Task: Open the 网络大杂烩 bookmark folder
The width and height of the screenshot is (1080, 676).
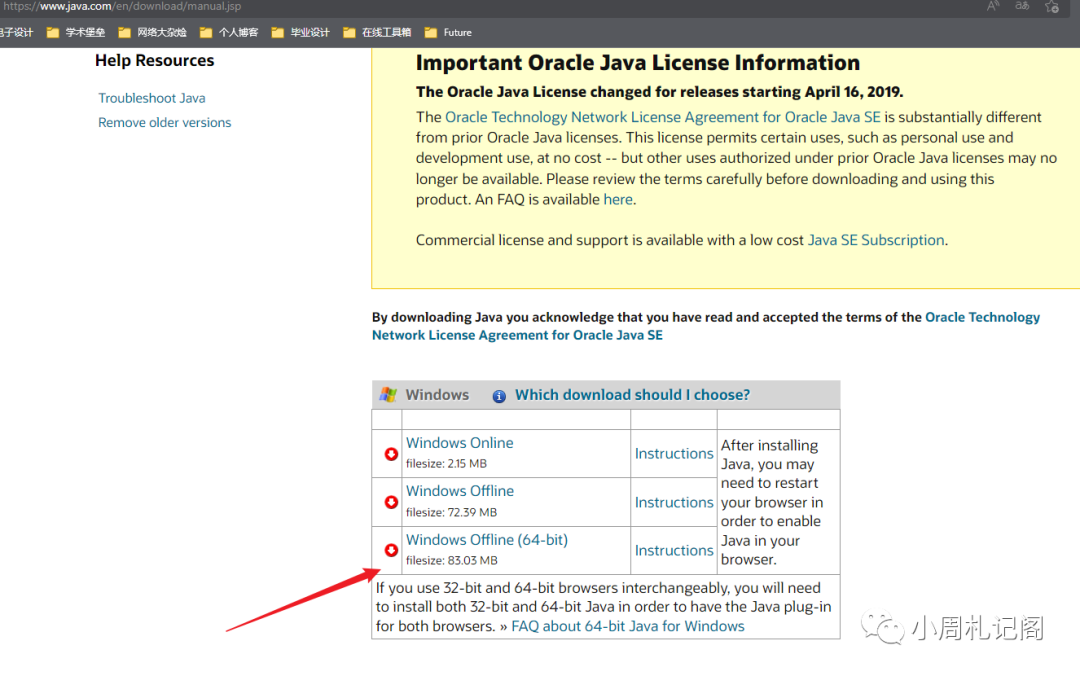Action: (152, 32)
